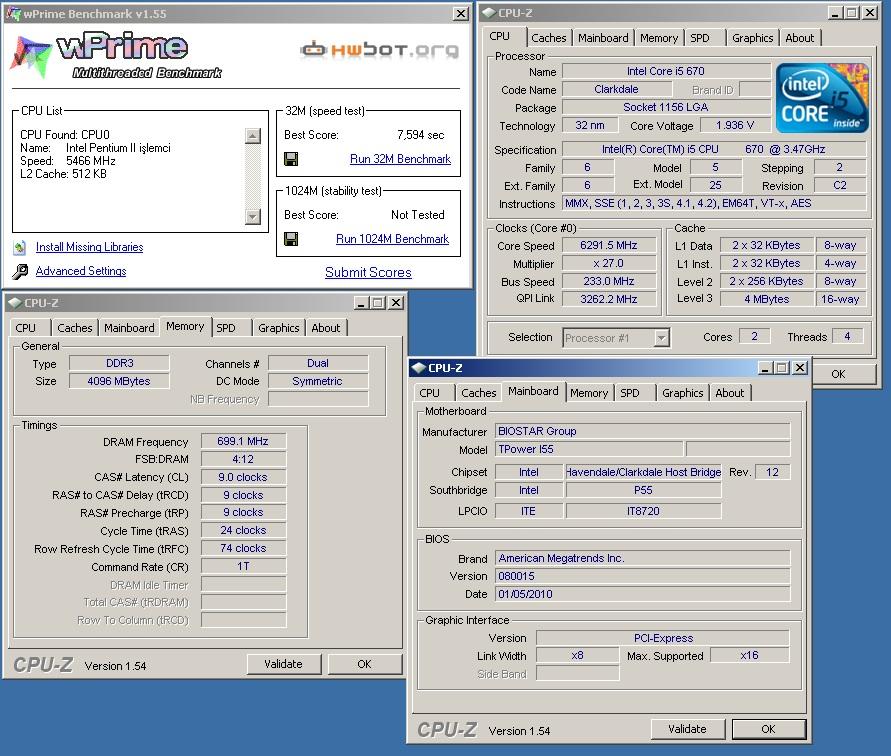Image resolution: width=891 pixels, height=756 pixels.
Task: Select Caches tab in Memory CPU-Z window
Action: (74, 328)
